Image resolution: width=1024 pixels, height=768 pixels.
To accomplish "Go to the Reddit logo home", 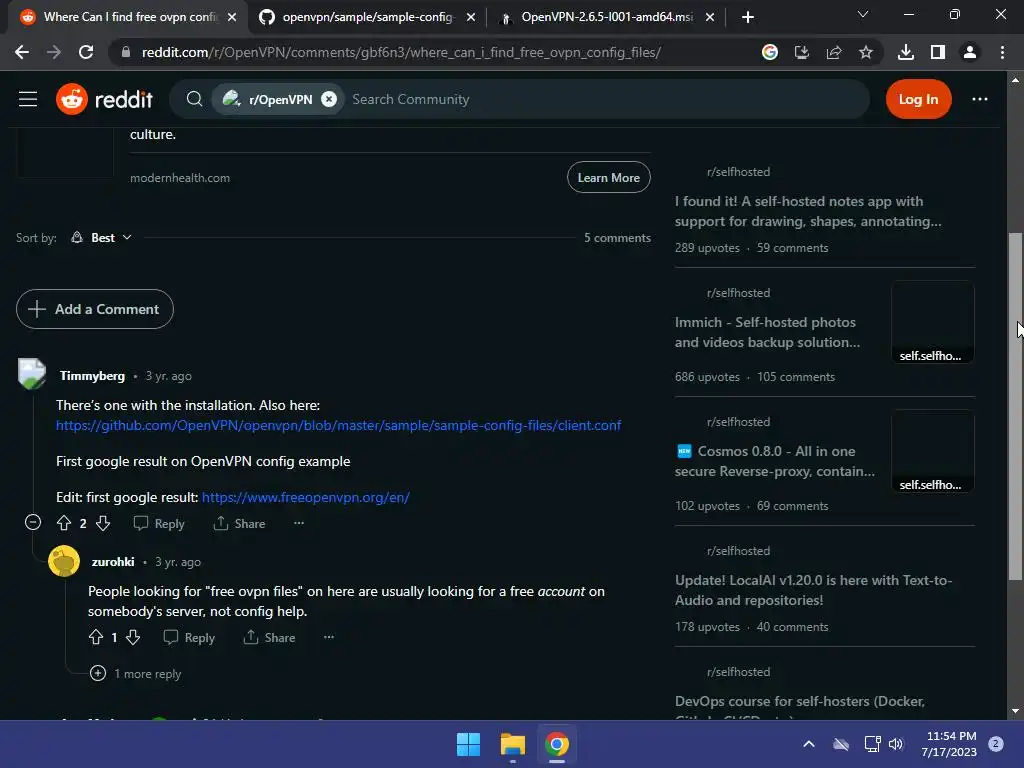I will 104,99.
